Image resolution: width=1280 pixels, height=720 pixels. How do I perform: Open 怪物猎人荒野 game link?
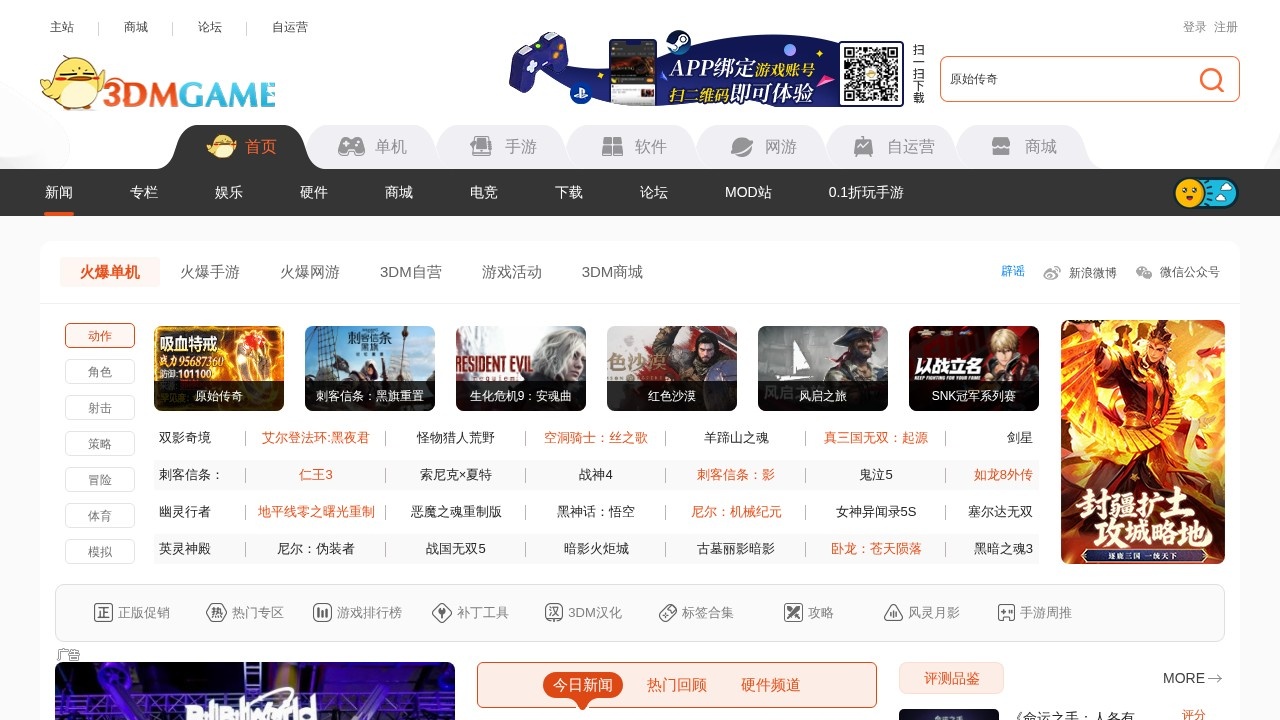[456, 438]
